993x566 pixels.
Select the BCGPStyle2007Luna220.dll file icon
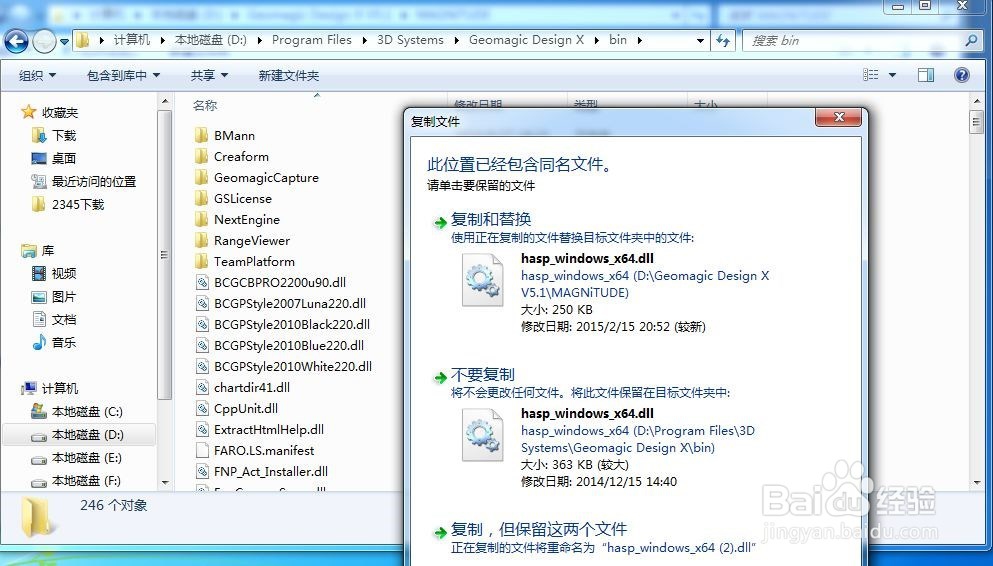click(x=202, y=303)
